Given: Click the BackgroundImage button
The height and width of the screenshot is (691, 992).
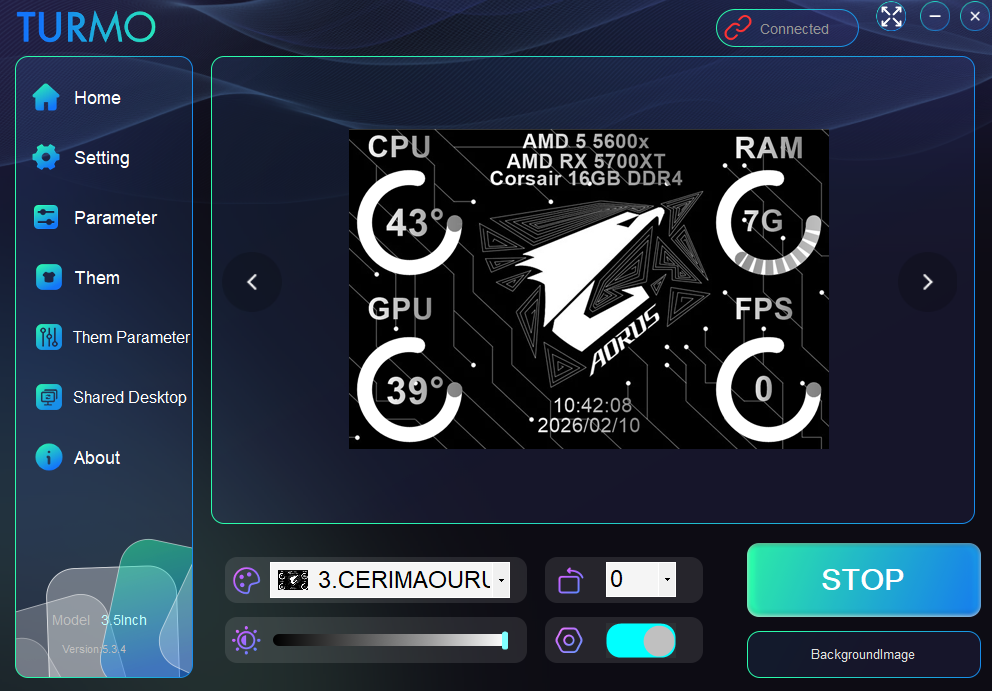Looking at the screenshot, I should (x=863, y=655).
